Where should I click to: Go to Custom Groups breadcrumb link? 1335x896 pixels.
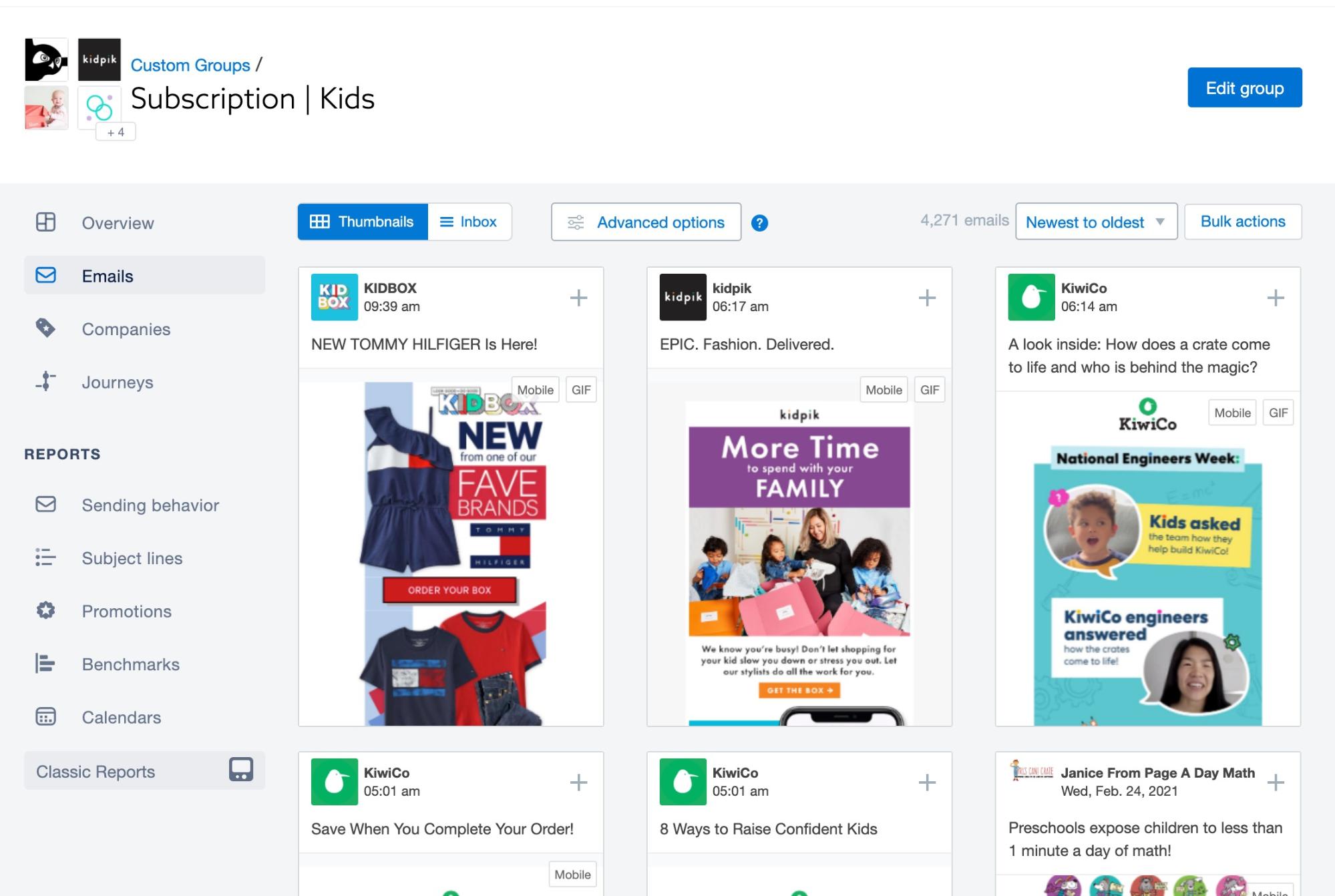click(190, 65)
